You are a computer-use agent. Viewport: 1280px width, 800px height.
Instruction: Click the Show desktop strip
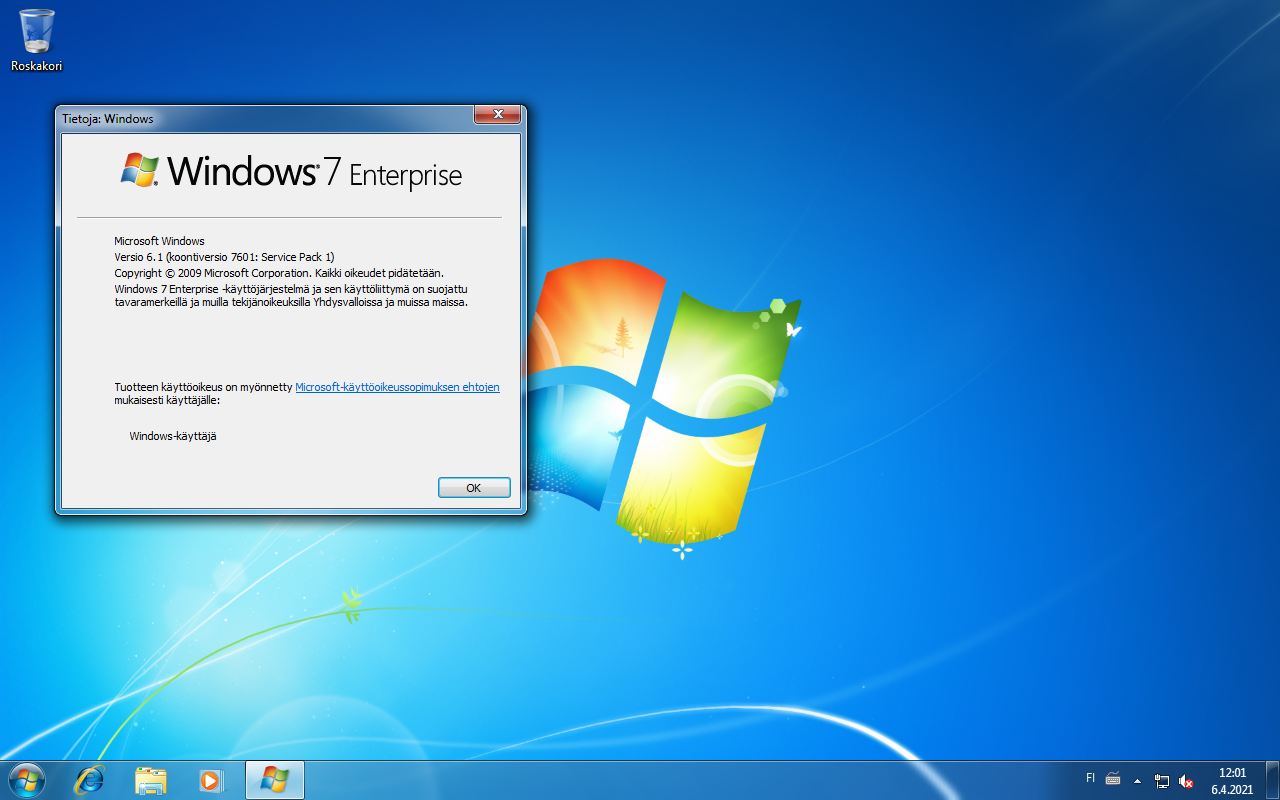(1272, 780)
